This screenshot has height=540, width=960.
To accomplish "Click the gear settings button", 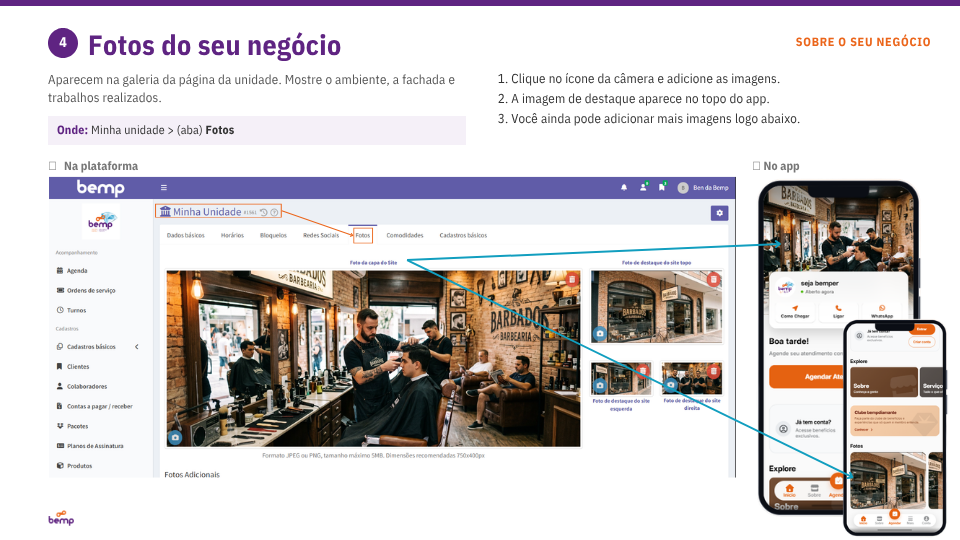I will pyautogui.click(x=719, y=213).
